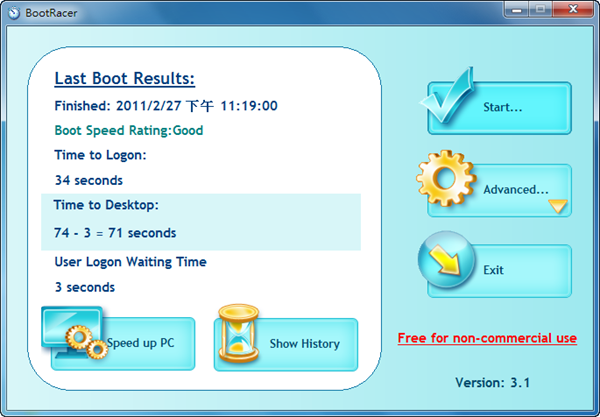Select the Exit button label
This screenshot has width=600, height=417.
pos(493,270)
